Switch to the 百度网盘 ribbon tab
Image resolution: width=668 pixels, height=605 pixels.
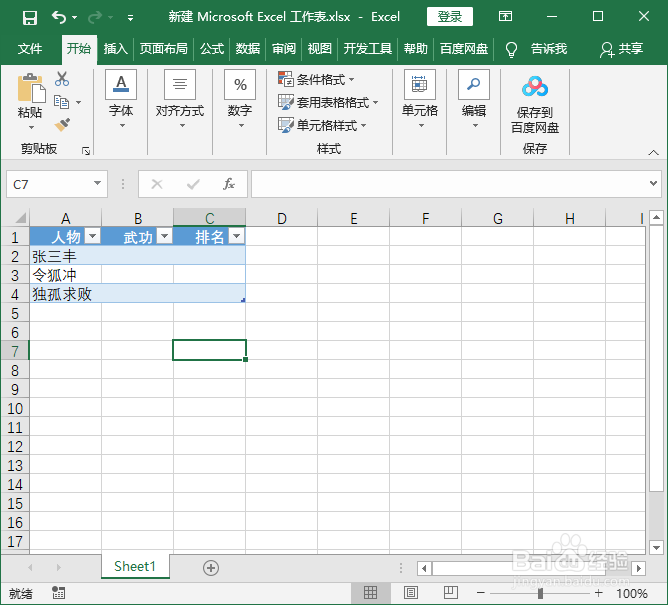pyautogui.click(x=464, y=49)
